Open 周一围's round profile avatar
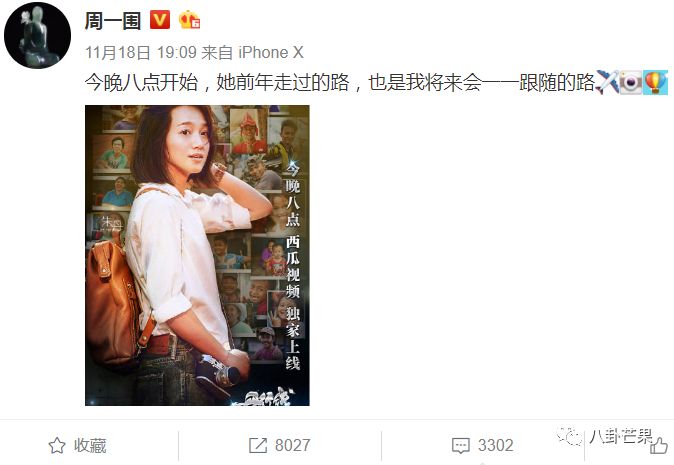 pyautogui.click(x=37, y=35)
